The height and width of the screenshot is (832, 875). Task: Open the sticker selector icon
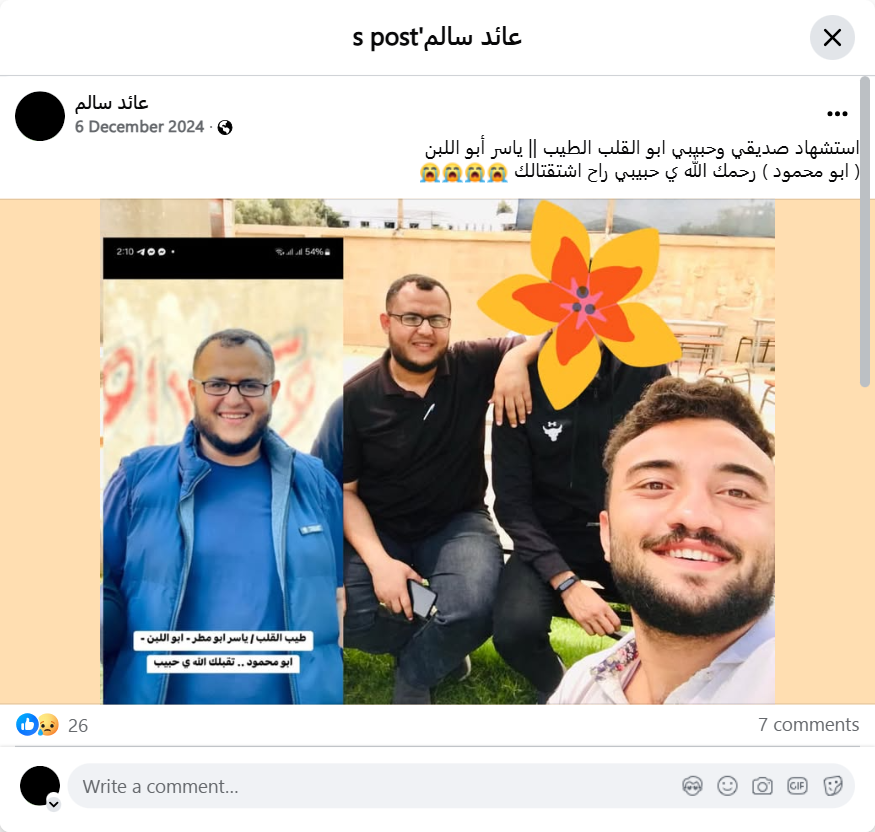click(x=832, y=786)
